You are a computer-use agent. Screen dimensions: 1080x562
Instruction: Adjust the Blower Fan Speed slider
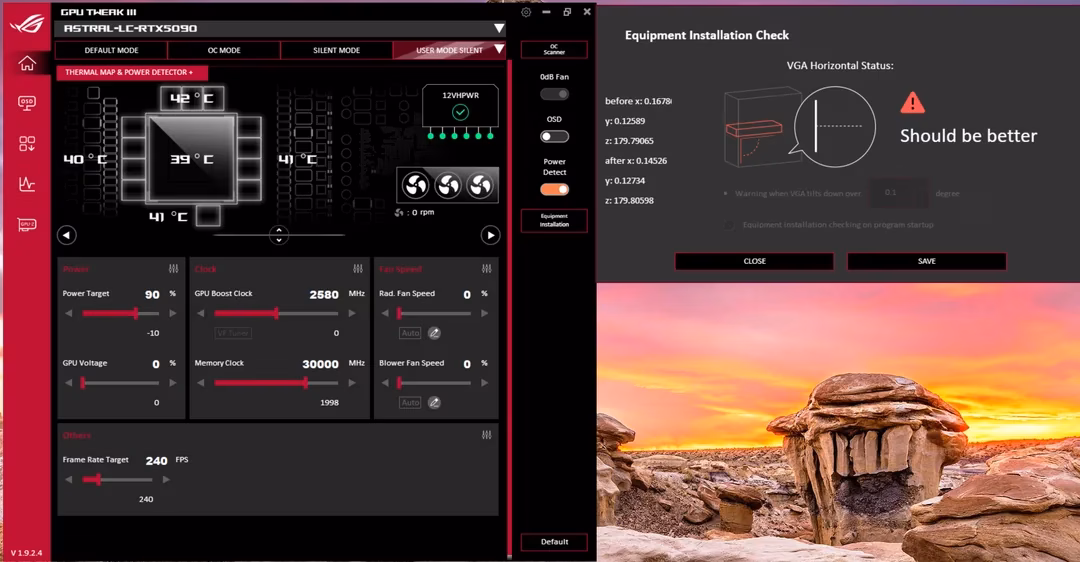point(434,383)
